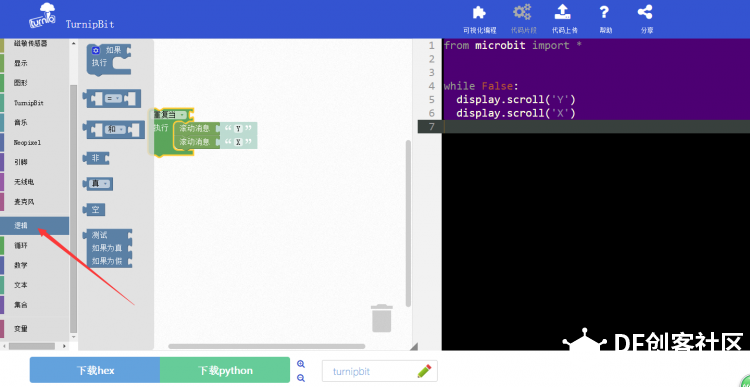Screen dimensions: 750x387
Task: Click the trash can in workspace
Action: pos(382,318)
